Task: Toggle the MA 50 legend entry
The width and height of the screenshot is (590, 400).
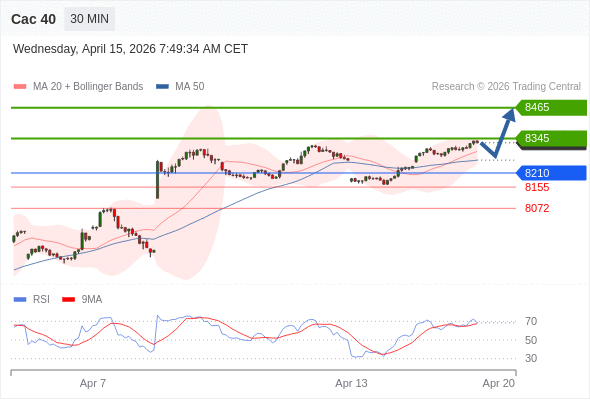Action: [x=180, y=87]
